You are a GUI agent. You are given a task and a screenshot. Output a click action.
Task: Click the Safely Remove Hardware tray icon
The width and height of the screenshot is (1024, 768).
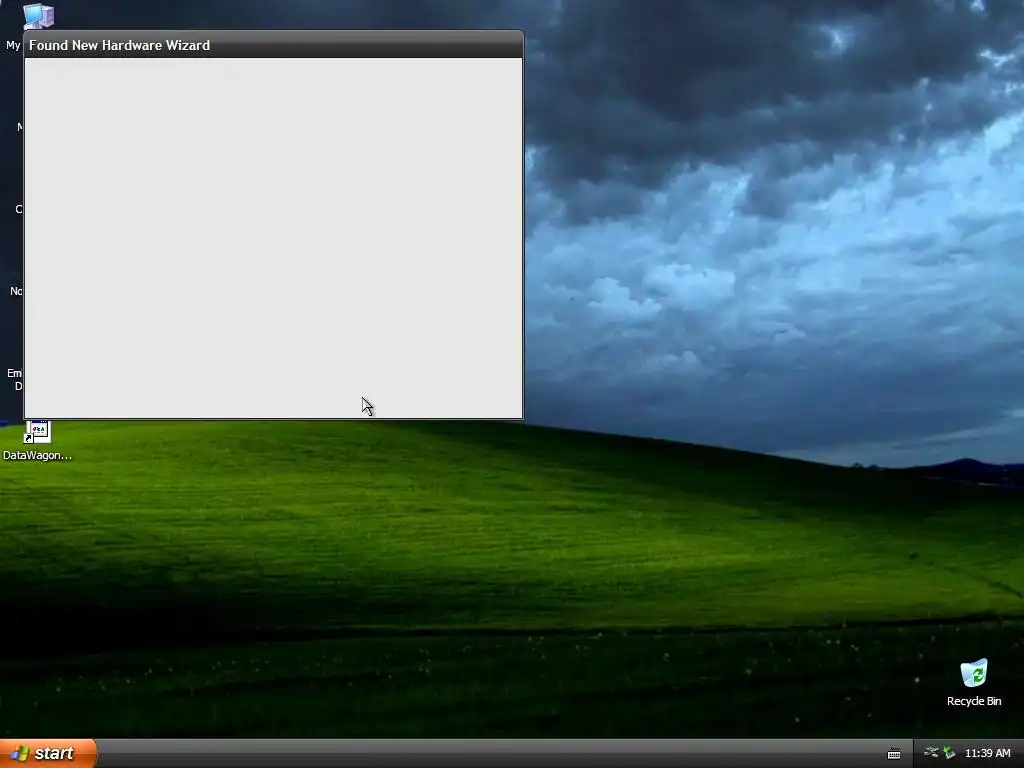pyautogui.click(x=949, y=753)
